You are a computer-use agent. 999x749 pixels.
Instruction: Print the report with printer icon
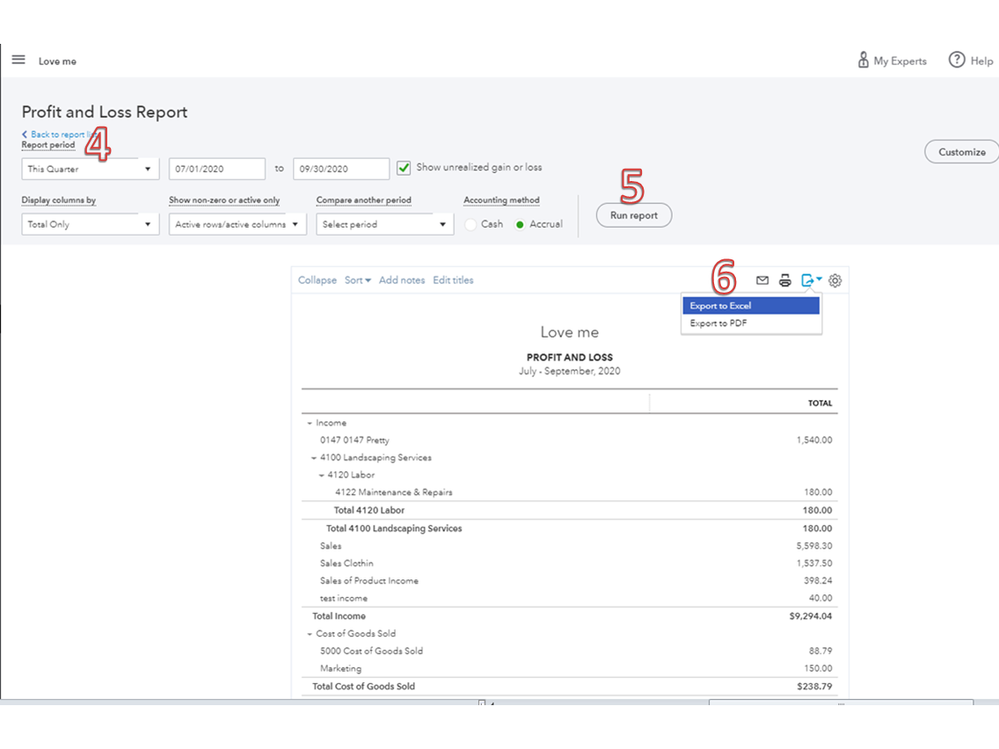click(x=785, y=281)
